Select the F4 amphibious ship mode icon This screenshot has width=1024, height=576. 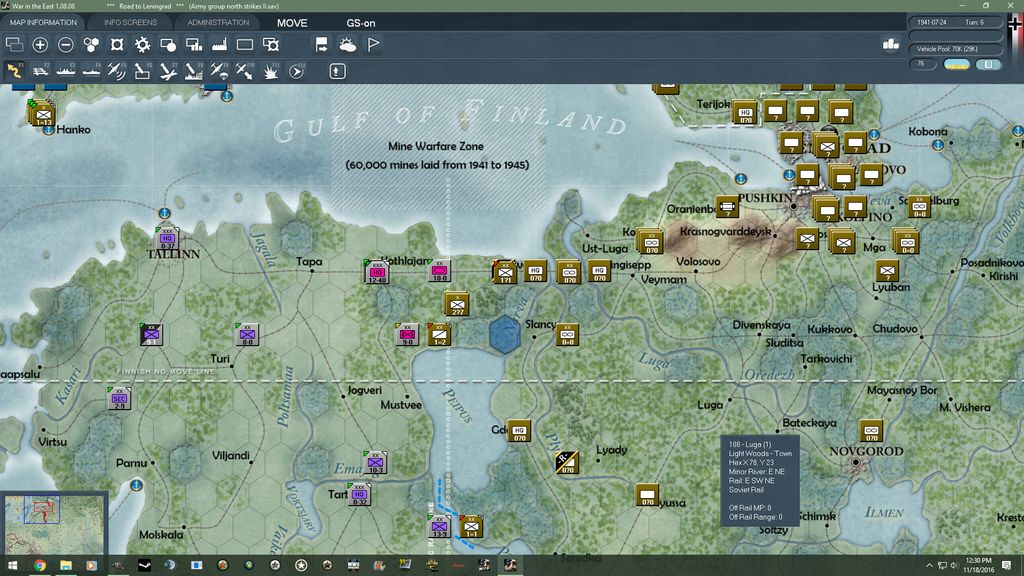tap(91, 71)
